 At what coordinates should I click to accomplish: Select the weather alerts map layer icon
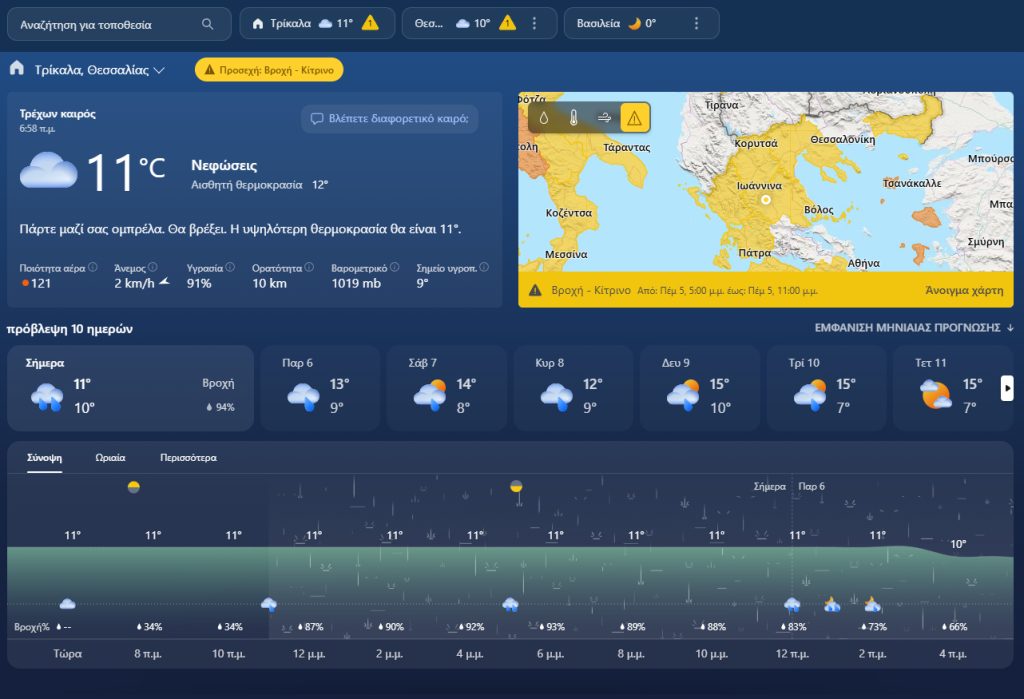(634, 117)
